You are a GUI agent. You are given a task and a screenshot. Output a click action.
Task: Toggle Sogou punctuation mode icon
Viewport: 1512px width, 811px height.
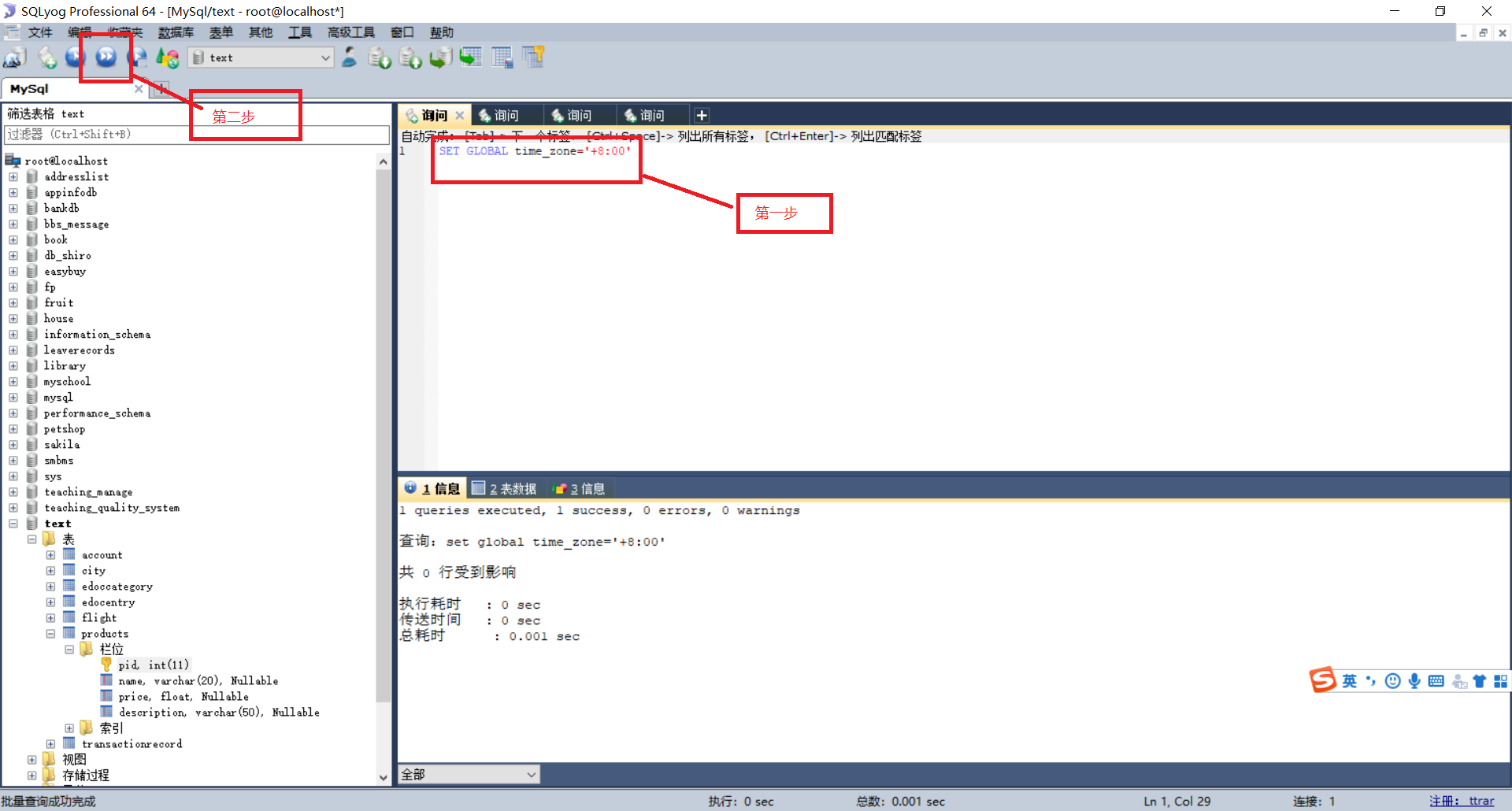click(x=1371, y=681)
